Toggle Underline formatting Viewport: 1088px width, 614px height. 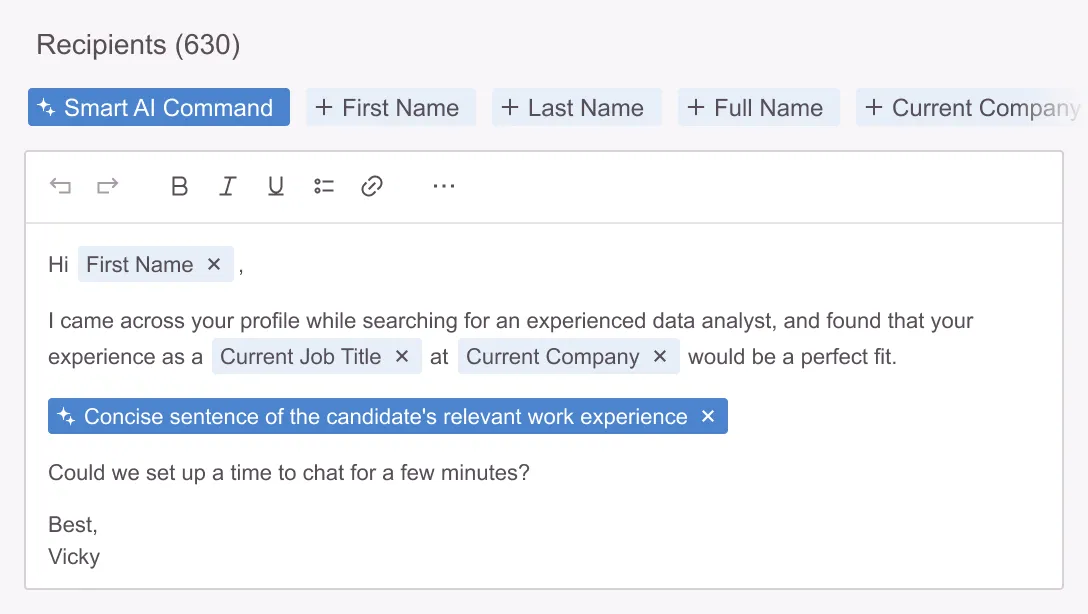tap(276, 186)
